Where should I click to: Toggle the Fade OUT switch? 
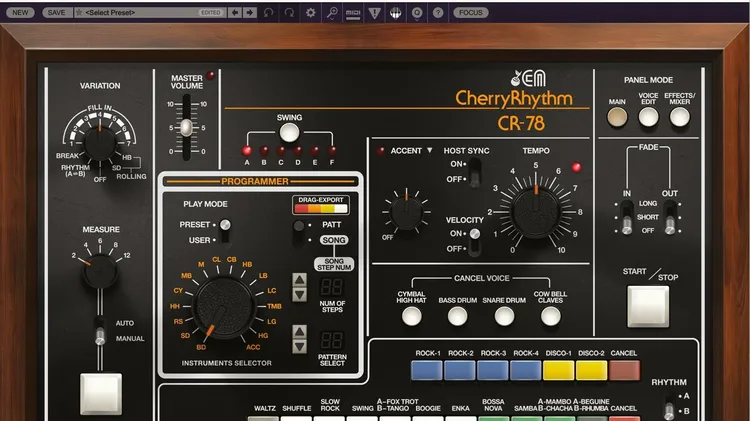(x=671, y=218)
